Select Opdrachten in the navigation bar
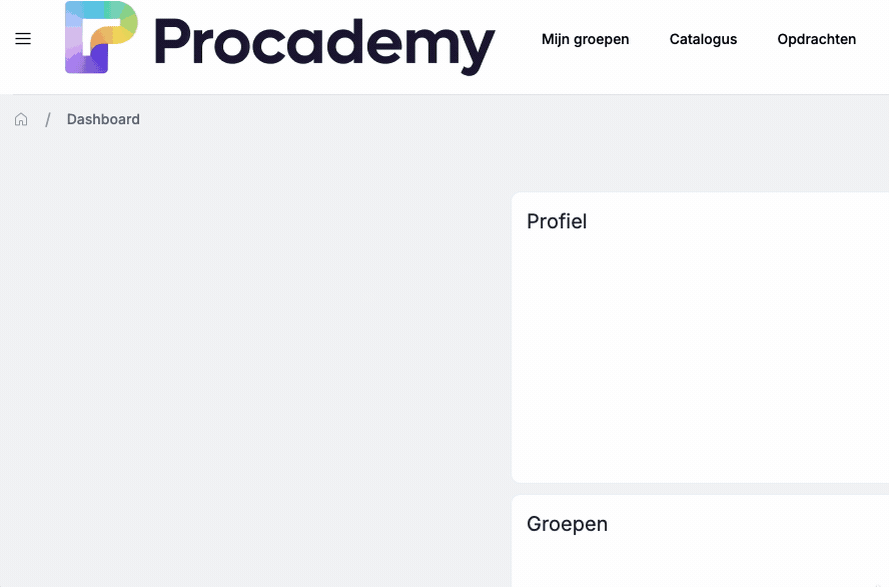This screenshot has height=587, width=889. click(x=816, y=39)
